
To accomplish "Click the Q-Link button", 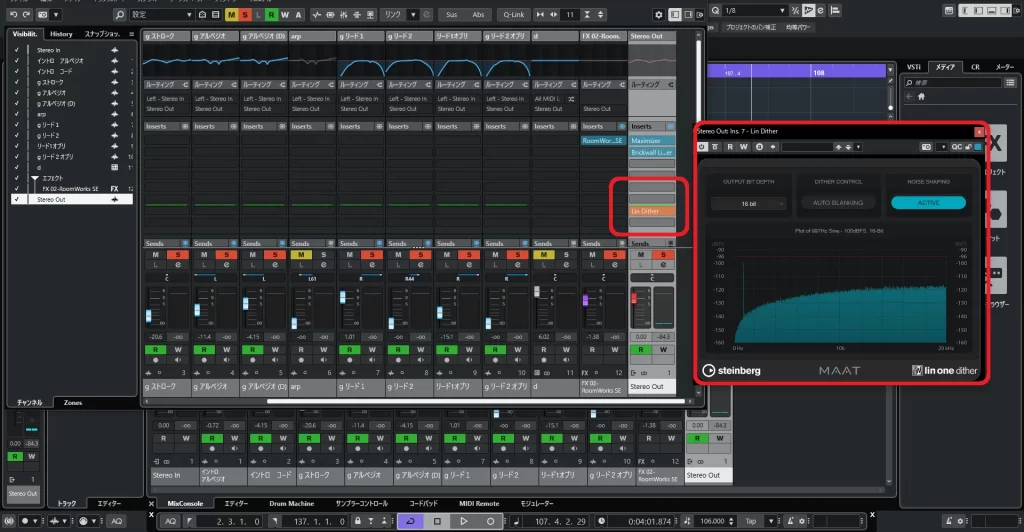I will pyautogui.click(x=514, y=15).
